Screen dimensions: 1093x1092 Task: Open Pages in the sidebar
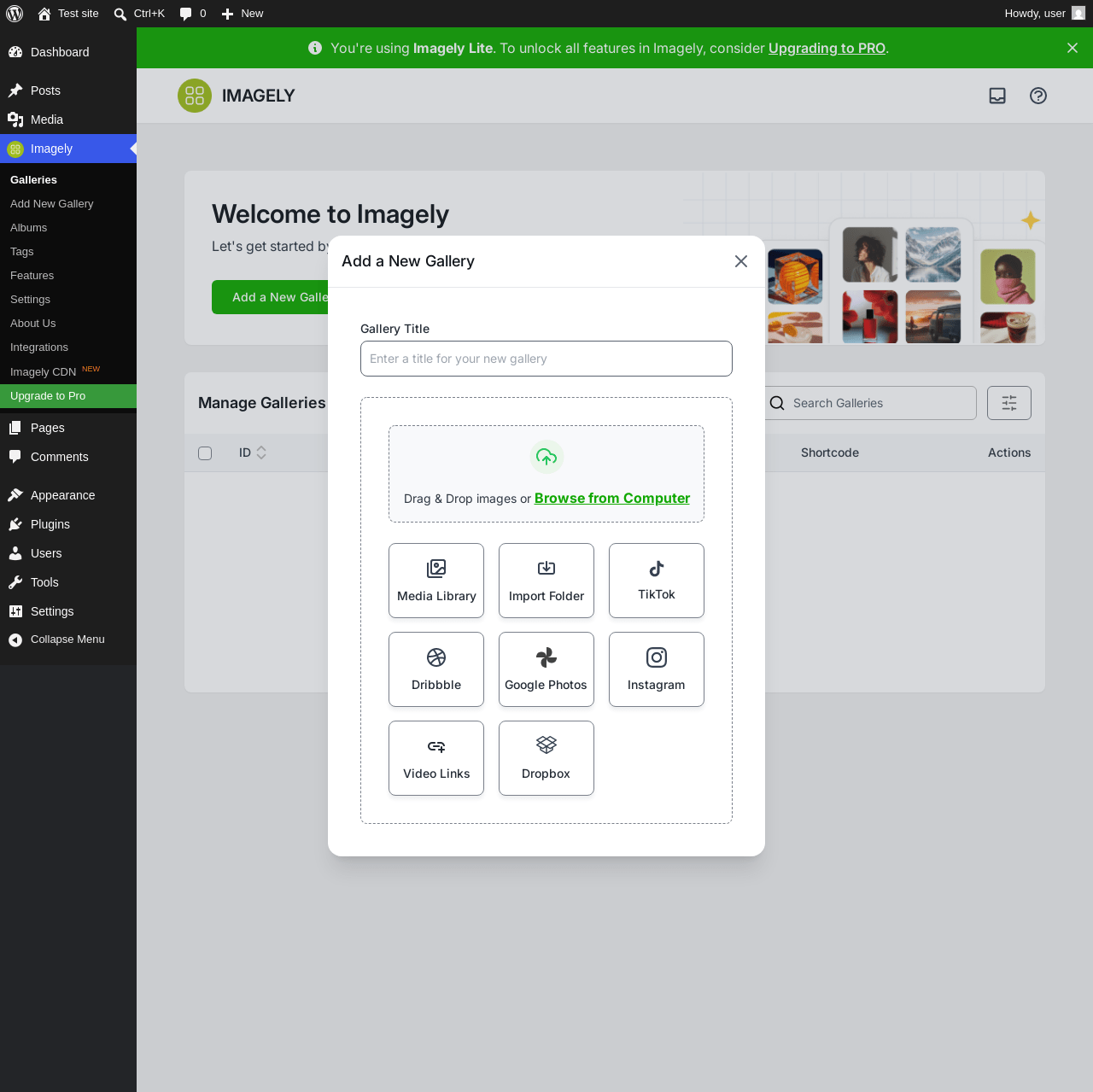pyautogui.click(x=68, y=428)
